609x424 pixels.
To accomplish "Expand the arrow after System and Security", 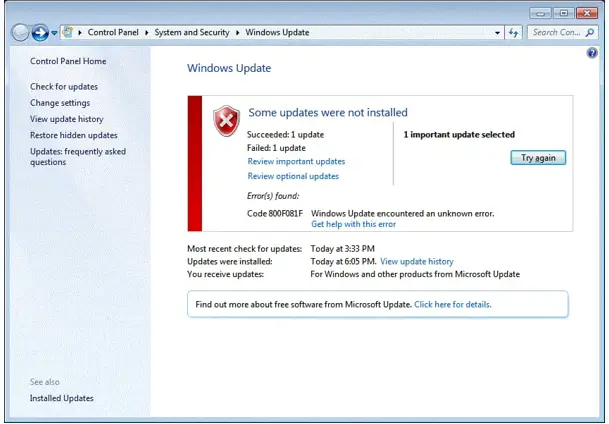I will click(238, 33).
